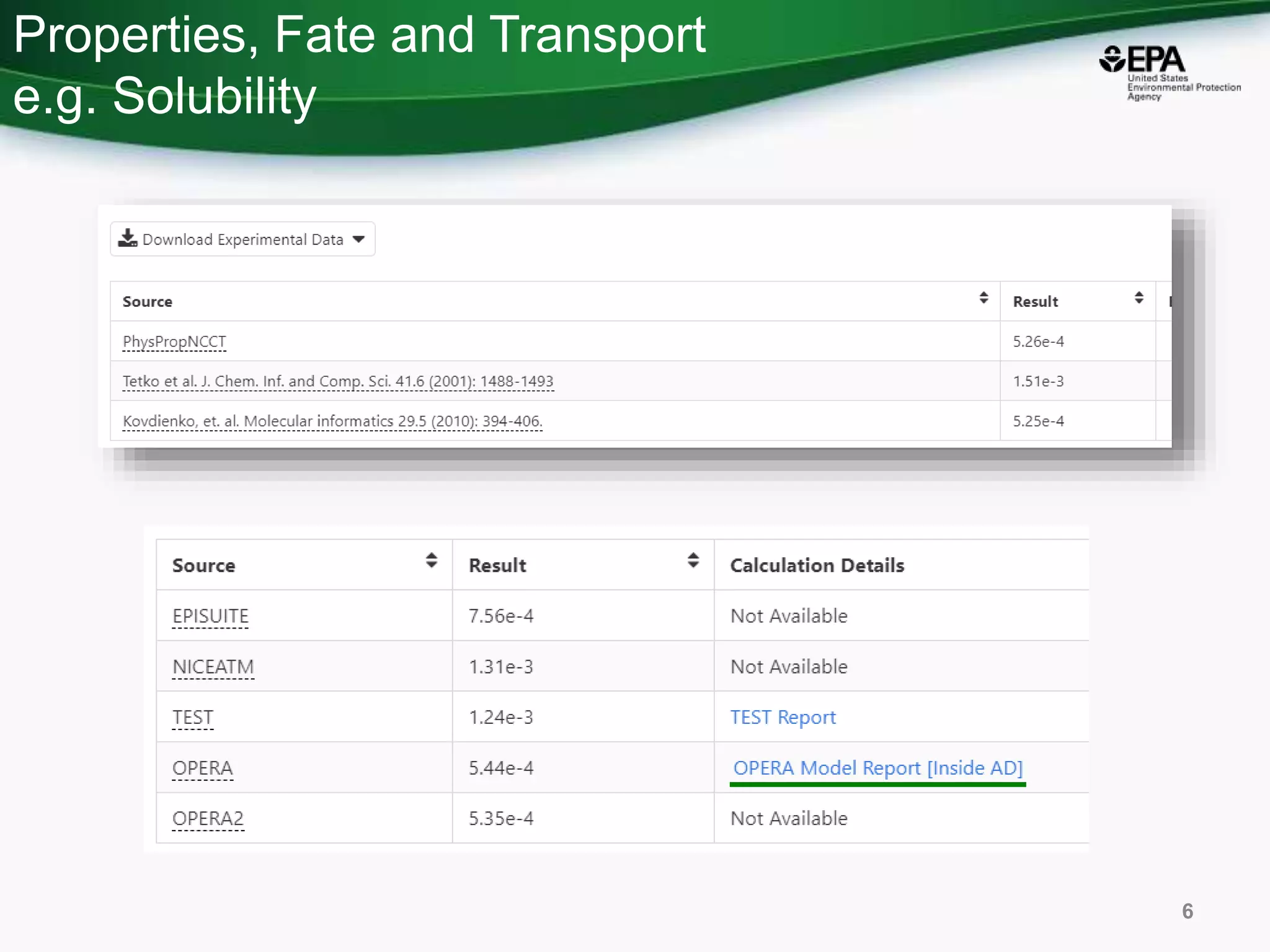Viewport: 1270px width, 952px height.
Task: Select the OPERA result 5.44e-4
Action: 501,768
